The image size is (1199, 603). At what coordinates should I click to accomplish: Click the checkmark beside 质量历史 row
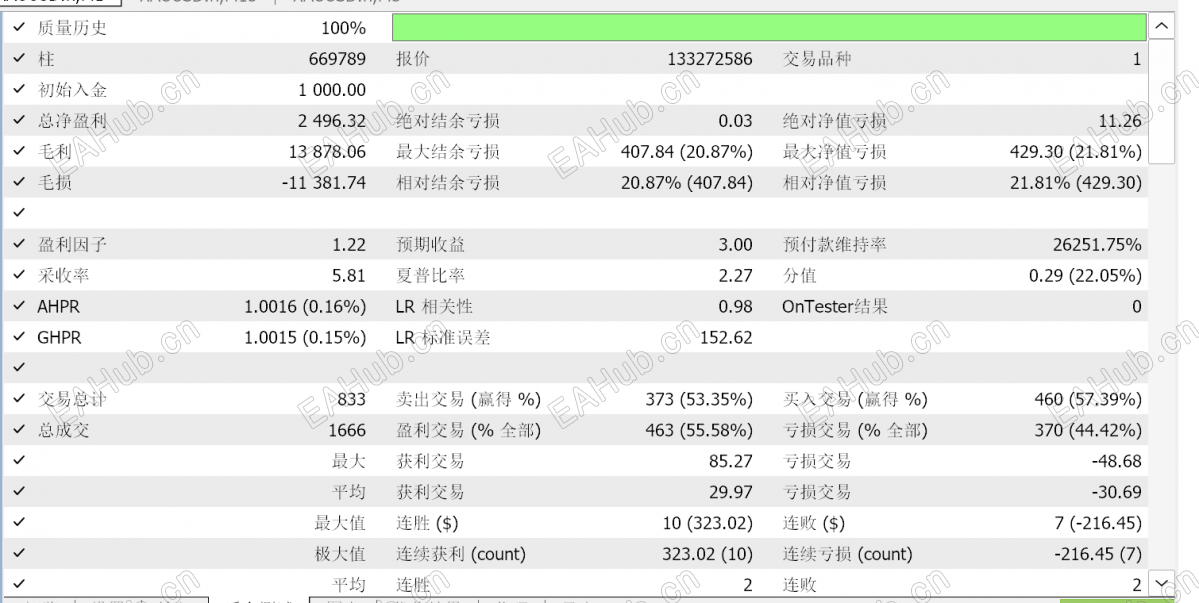tap(19, 28)
